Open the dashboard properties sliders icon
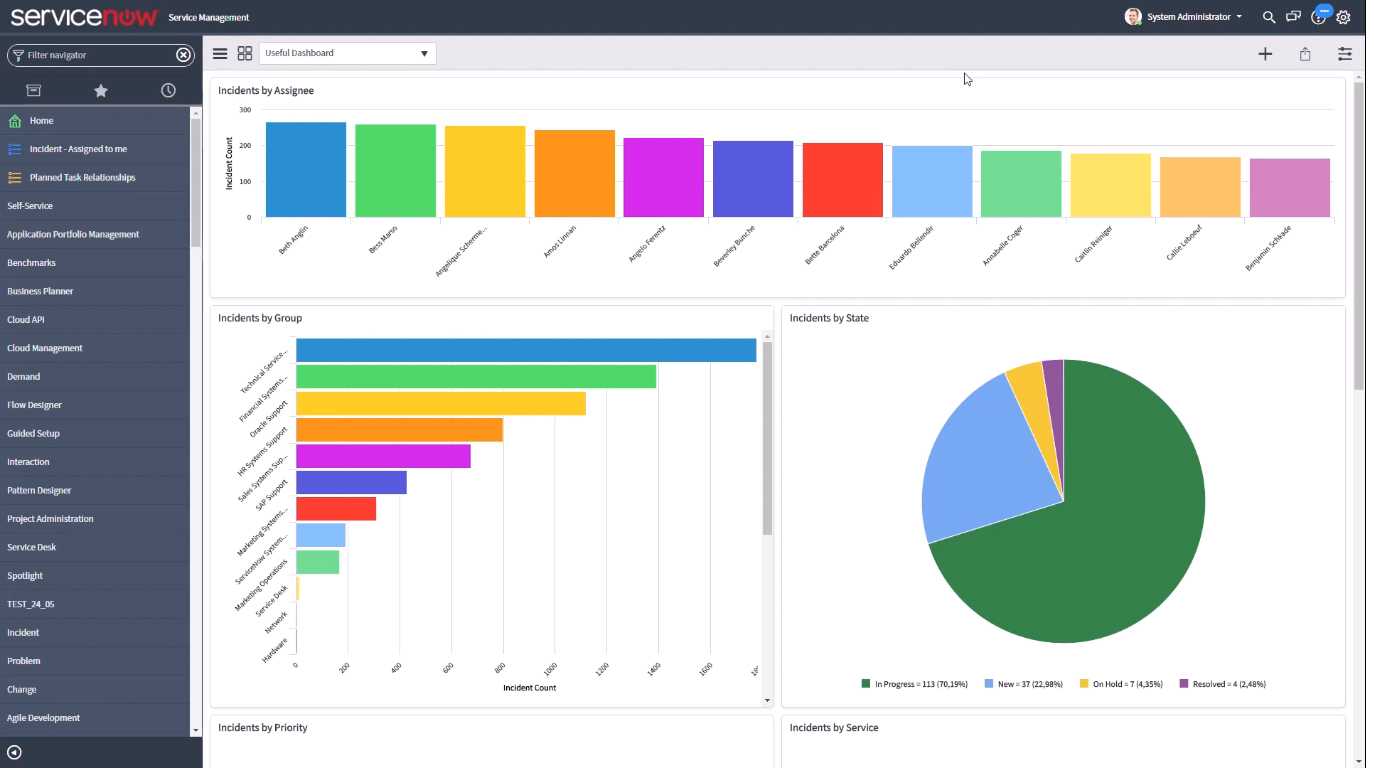The width and height of the screenshot is (1374, 770). [1344, 54]
